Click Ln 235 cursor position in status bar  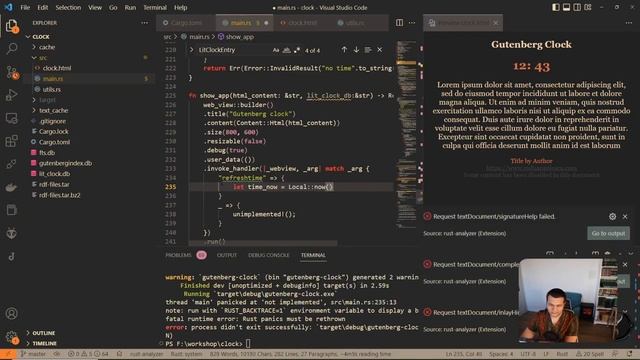pos(464,354)
